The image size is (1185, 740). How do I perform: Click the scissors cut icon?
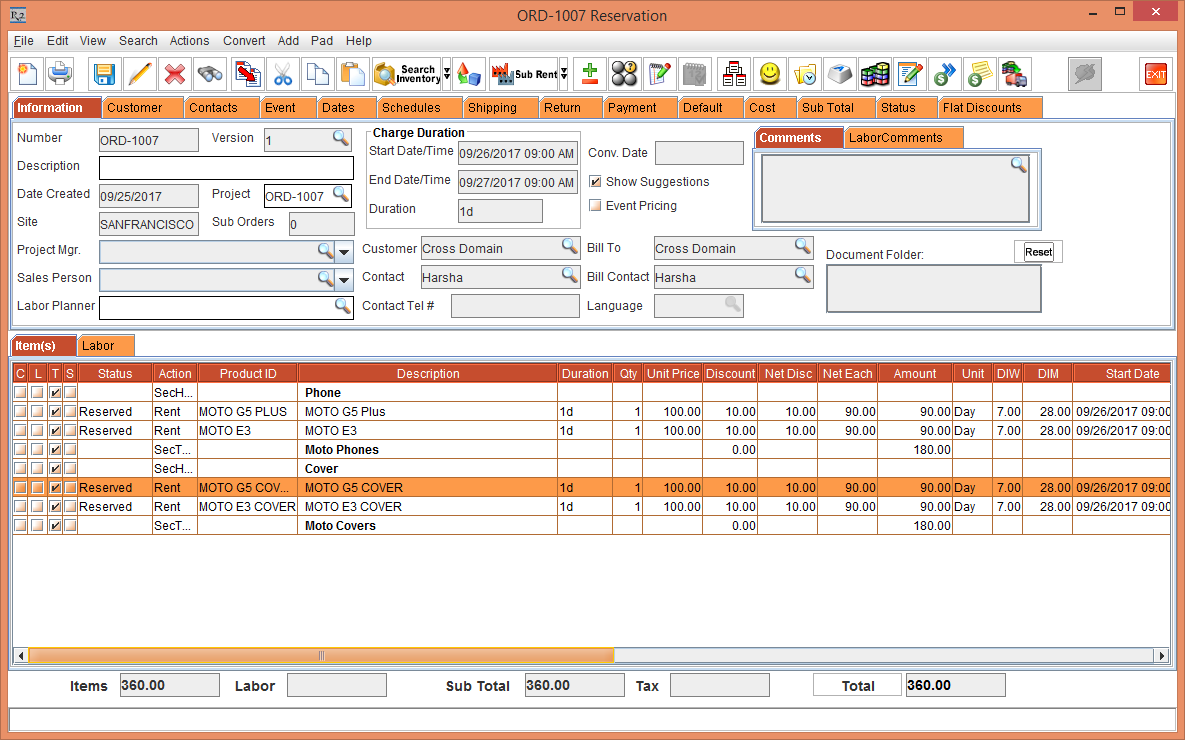coord(283,74)
